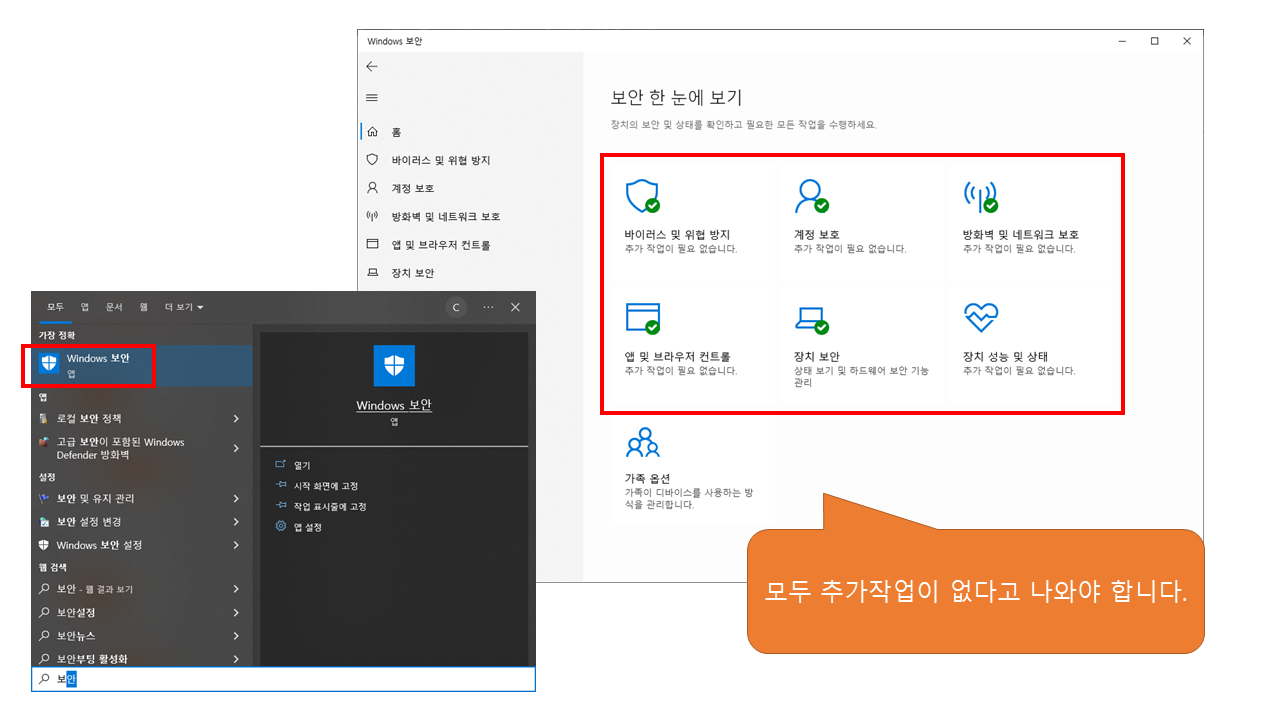Open 바이러스 및 위협 방지 sidebar item
This screenshot has height=720, width=1280.
click(440, 160)
